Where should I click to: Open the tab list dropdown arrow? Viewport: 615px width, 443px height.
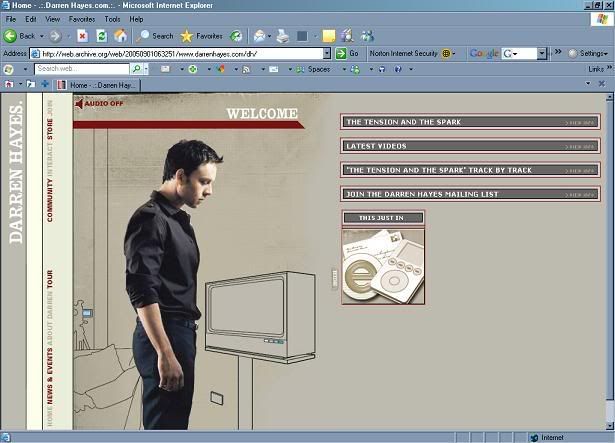click(x=588, y=83)
